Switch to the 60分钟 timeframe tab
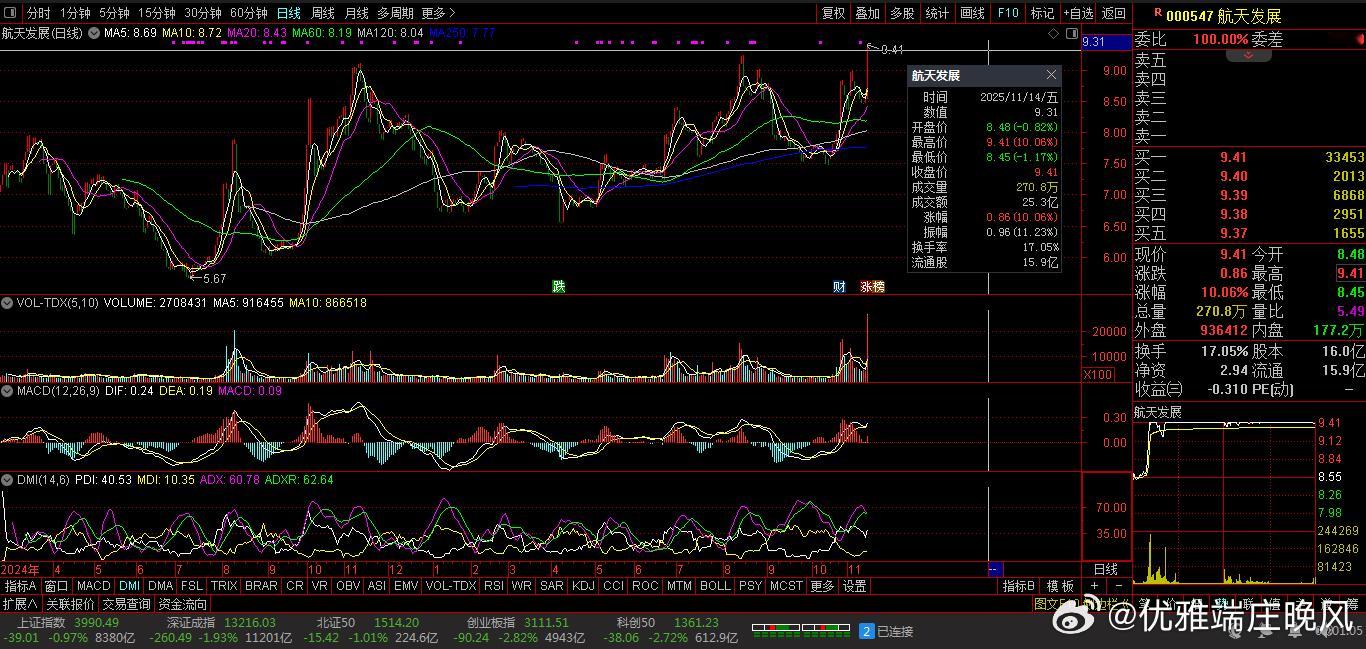The height and width of the screenshot is (649, 1366). (248, 13)
